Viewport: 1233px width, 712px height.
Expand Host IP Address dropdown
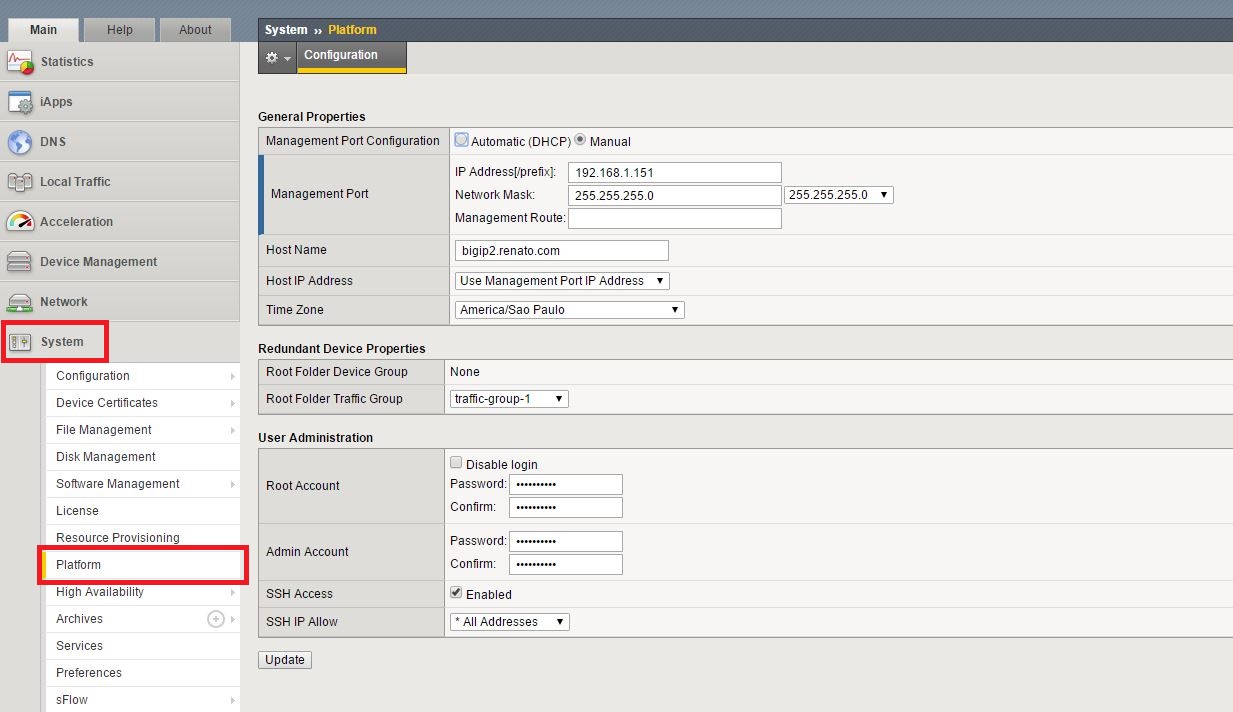coord(562,281)
